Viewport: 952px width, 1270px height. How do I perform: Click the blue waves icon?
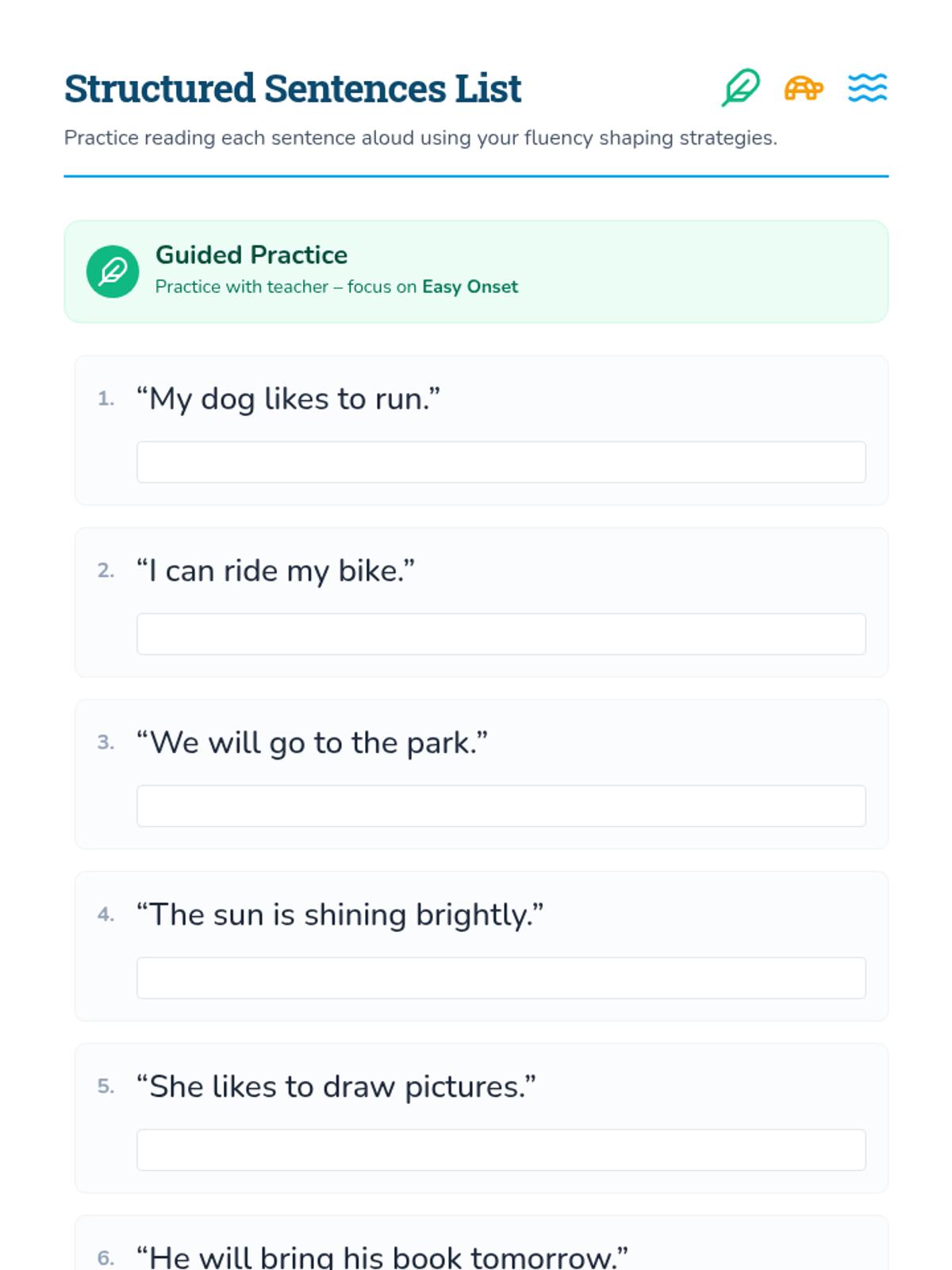coord(867,87)
